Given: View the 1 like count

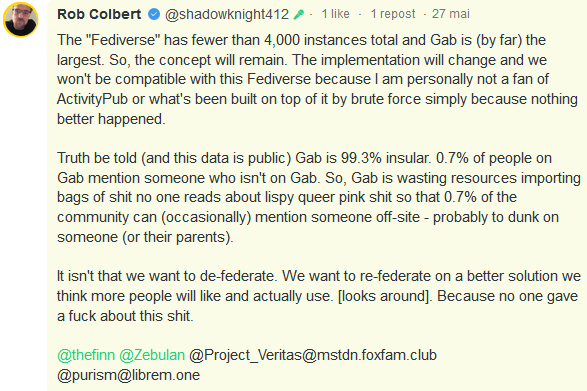Looking at the screenshot, I should point(335,14).
